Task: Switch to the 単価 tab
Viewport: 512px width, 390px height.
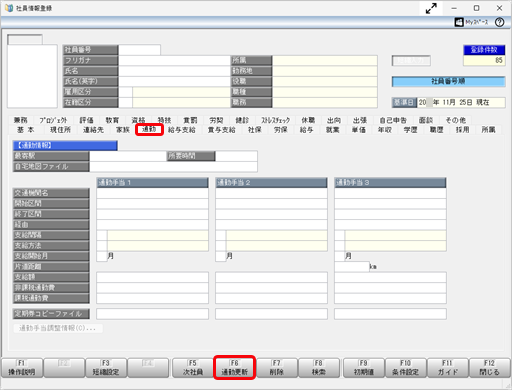Action: point(359,130)
